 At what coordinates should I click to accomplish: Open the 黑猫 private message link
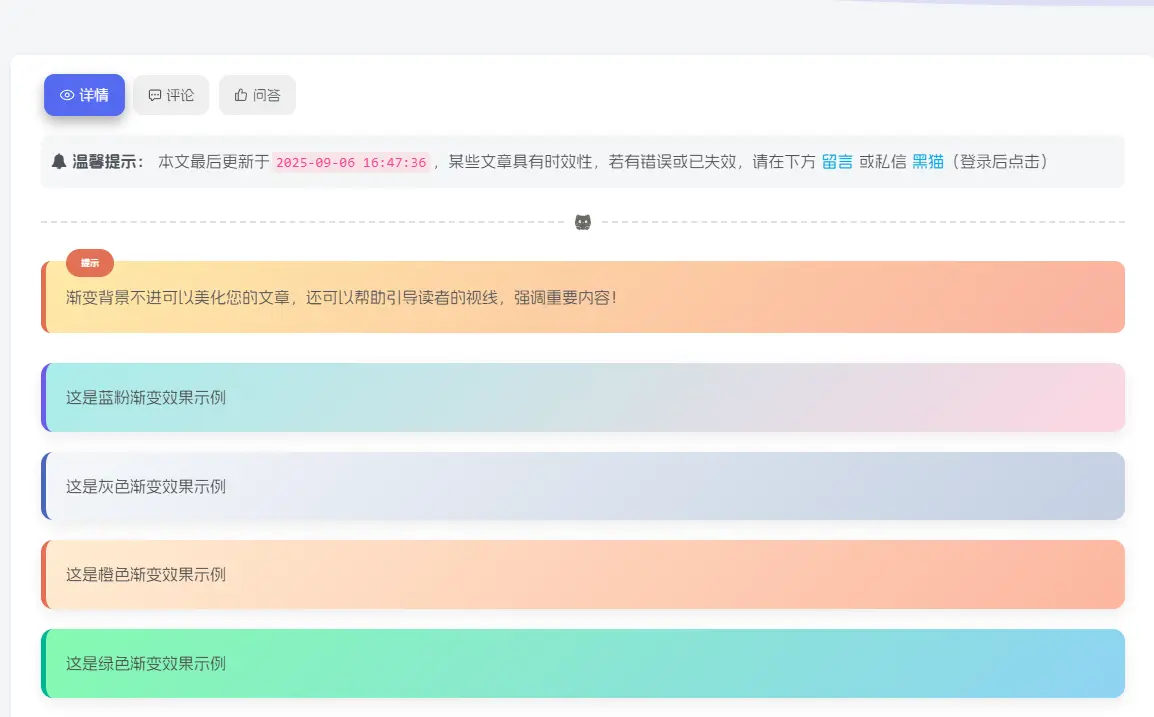(x=927, y=162)
